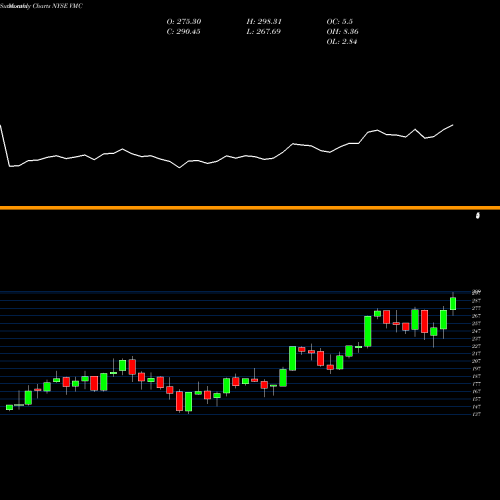Click the 277 price axis label

pos(476,308)
